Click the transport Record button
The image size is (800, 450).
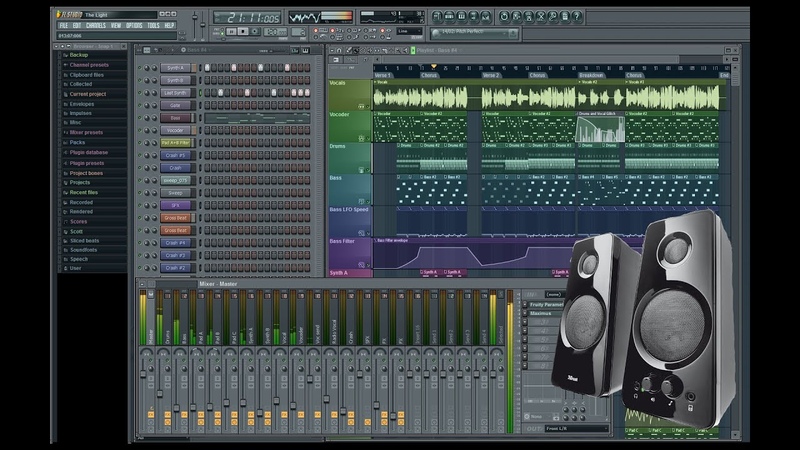tap(255, 32)
